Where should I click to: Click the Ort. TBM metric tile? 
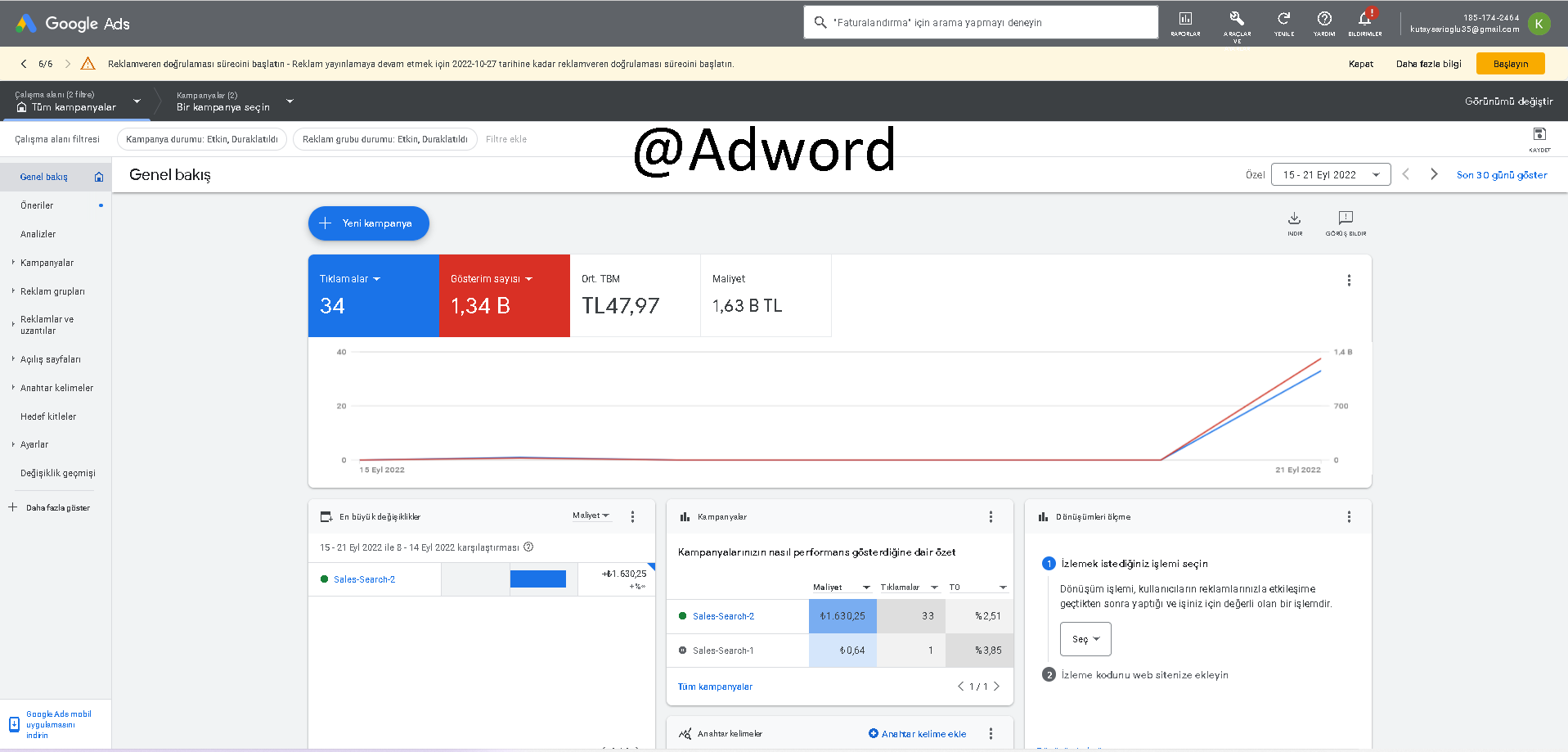click(636, 295)
